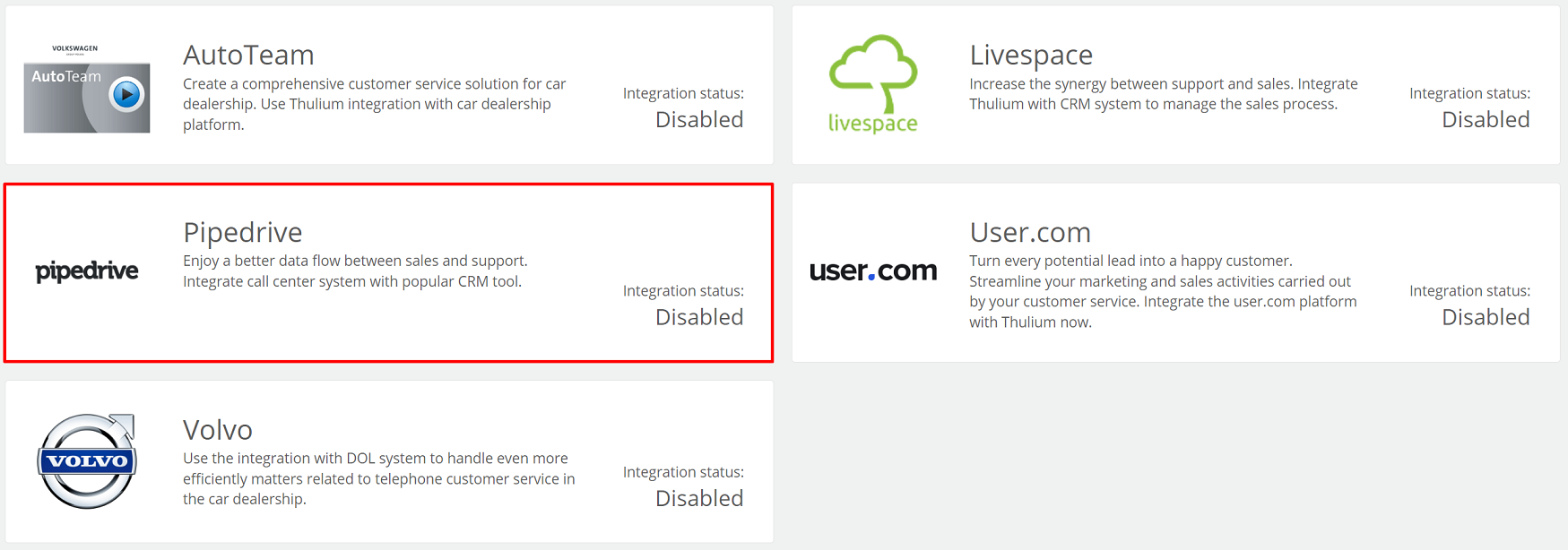The image size is (1568, 550).
Task: Open the User.com integration title
Action: (x=1030, y=232)
